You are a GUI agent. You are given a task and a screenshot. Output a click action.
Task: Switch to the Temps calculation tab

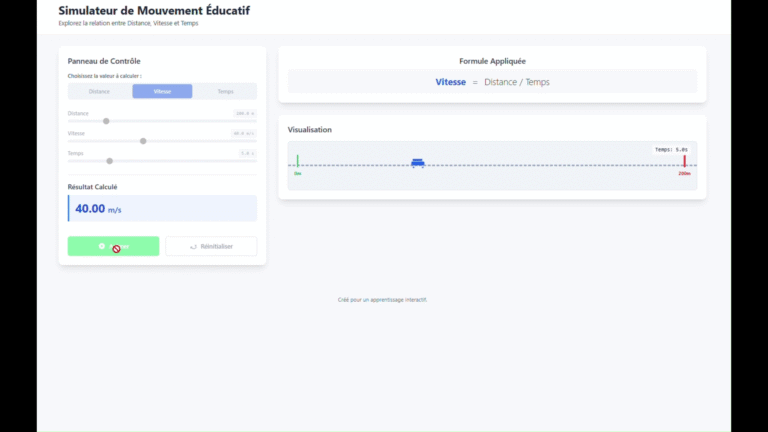[225, 91]
